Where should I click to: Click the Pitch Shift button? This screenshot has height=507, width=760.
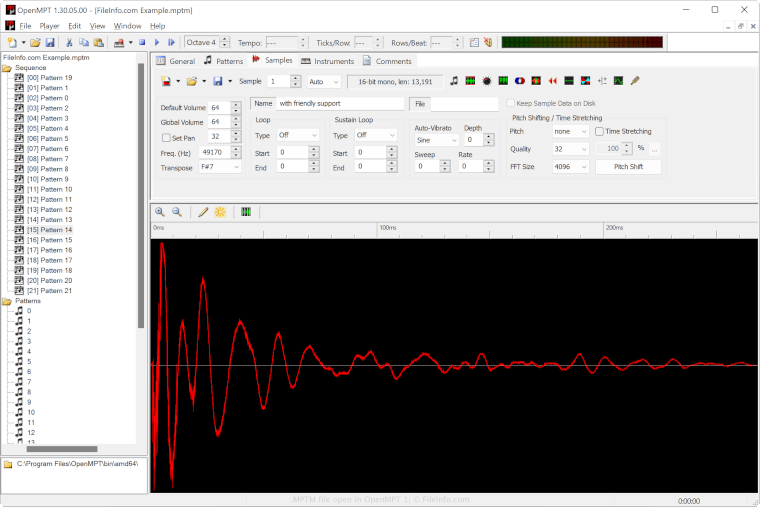[x=627, y=167]
